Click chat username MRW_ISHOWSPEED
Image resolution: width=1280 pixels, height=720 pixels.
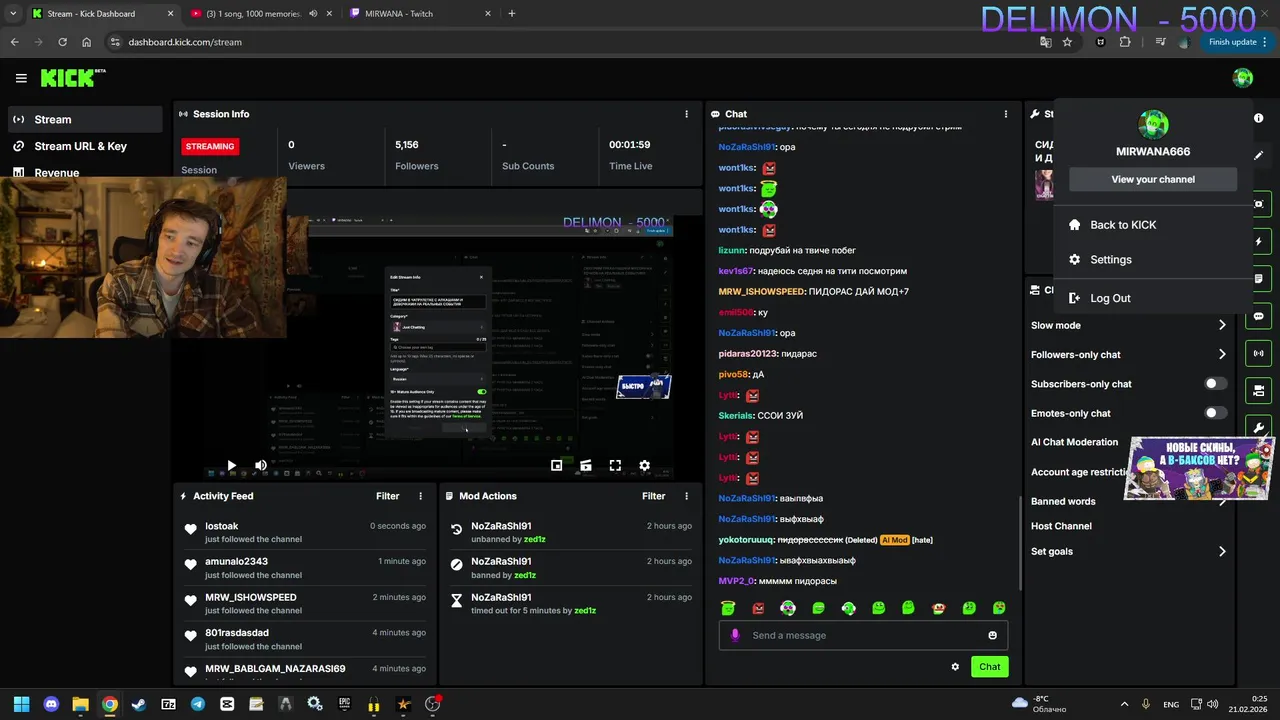pos(762,292)
